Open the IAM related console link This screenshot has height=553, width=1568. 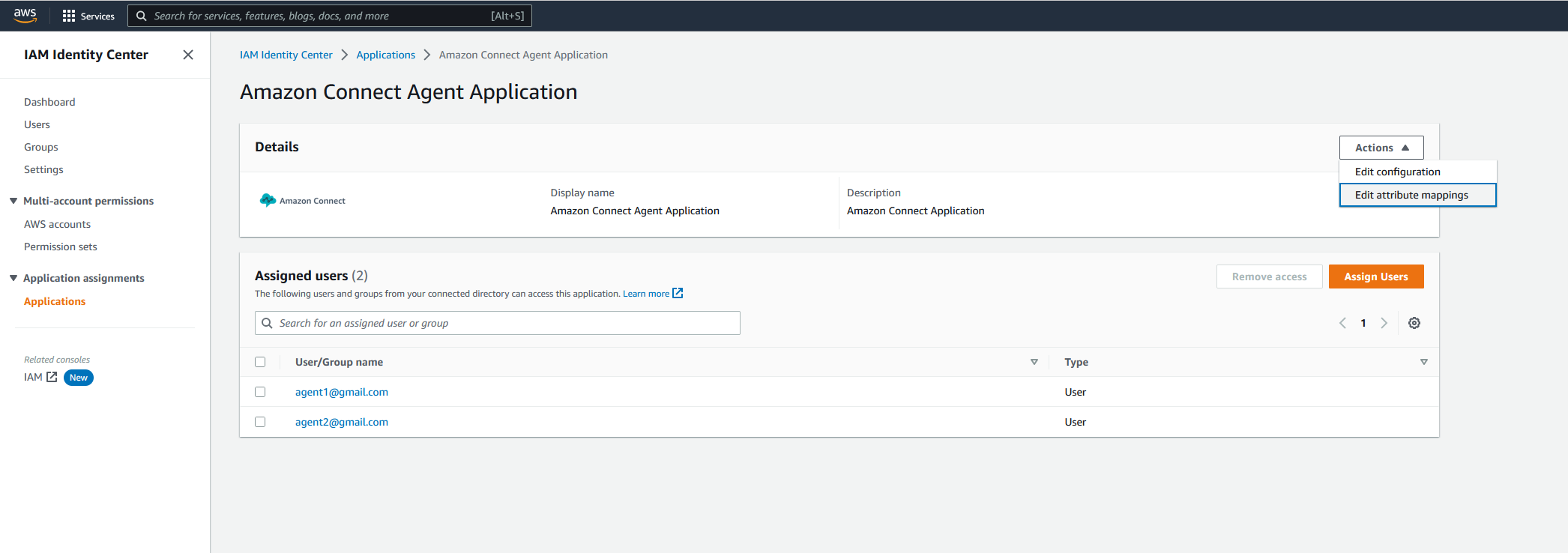pyautogui.click(x=33, y=377)
